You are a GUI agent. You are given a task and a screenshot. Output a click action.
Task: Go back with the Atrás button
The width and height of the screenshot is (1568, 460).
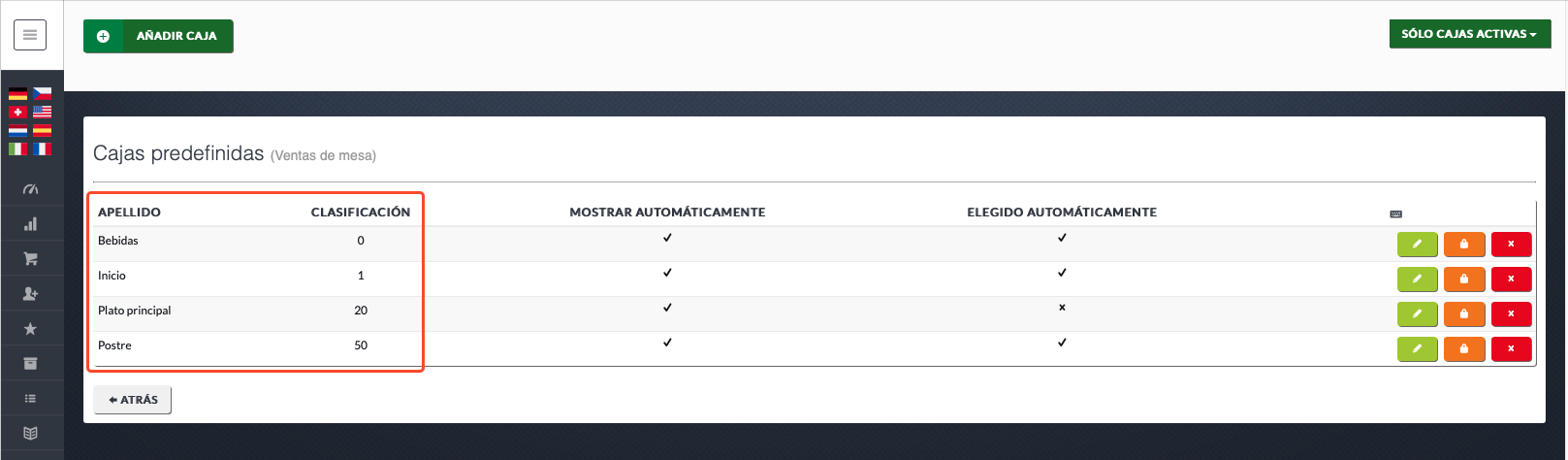point(133,400)
